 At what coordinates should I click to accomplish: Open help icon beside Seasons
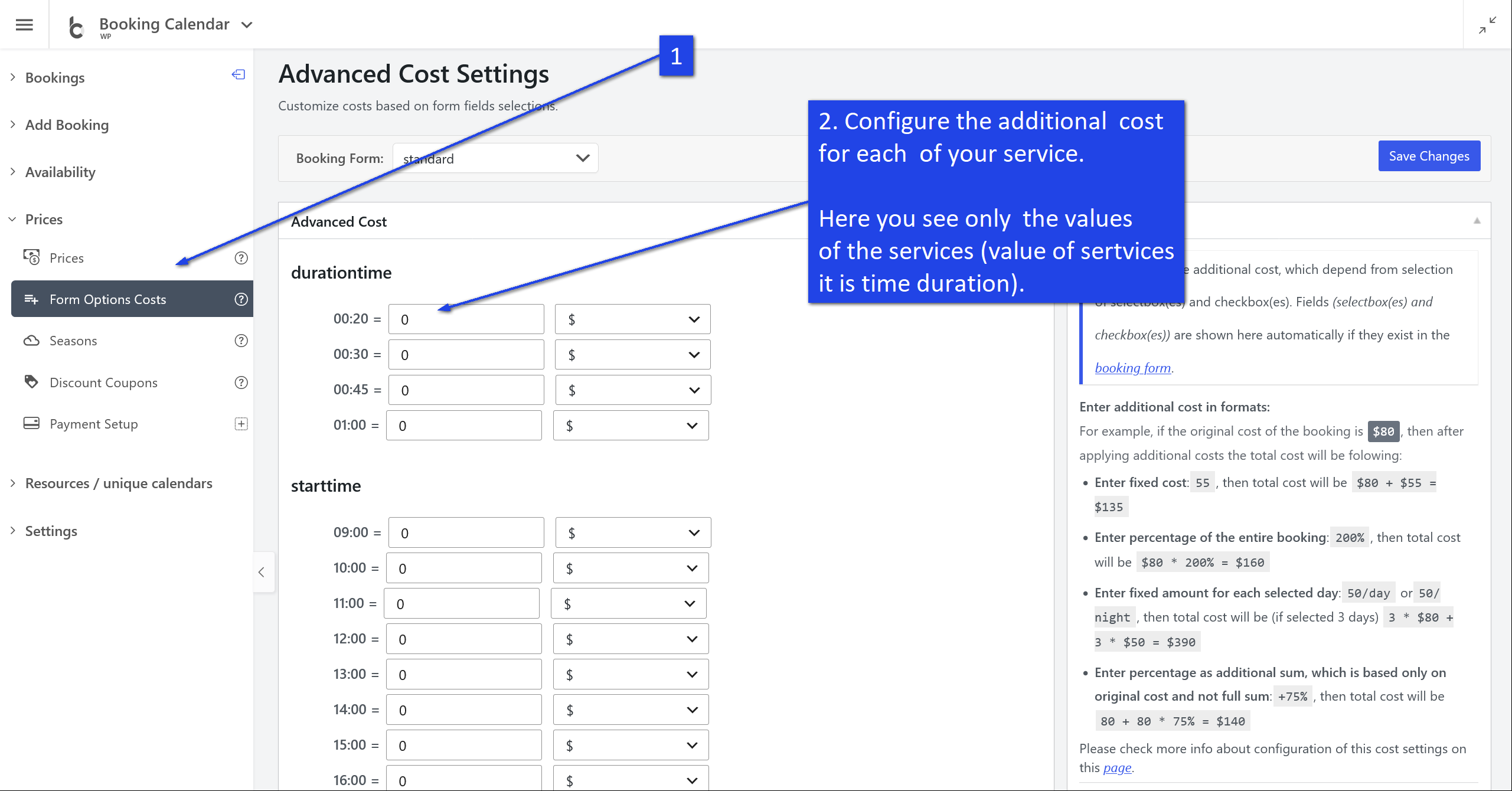pyautogui.click(x=241, y=341)
